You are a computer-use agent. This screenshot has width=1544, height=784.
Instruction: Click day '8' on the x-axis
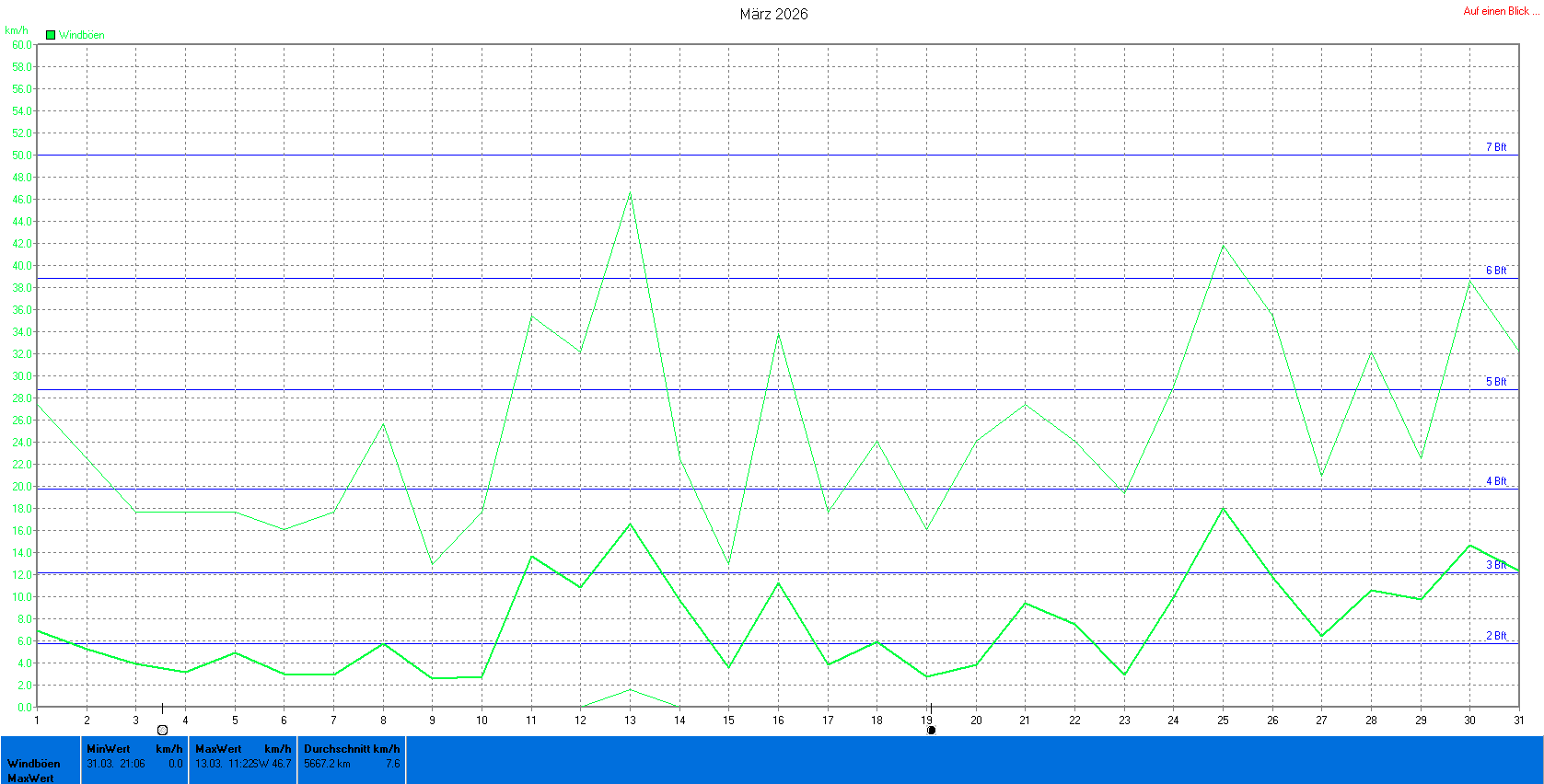pos(383,721)
